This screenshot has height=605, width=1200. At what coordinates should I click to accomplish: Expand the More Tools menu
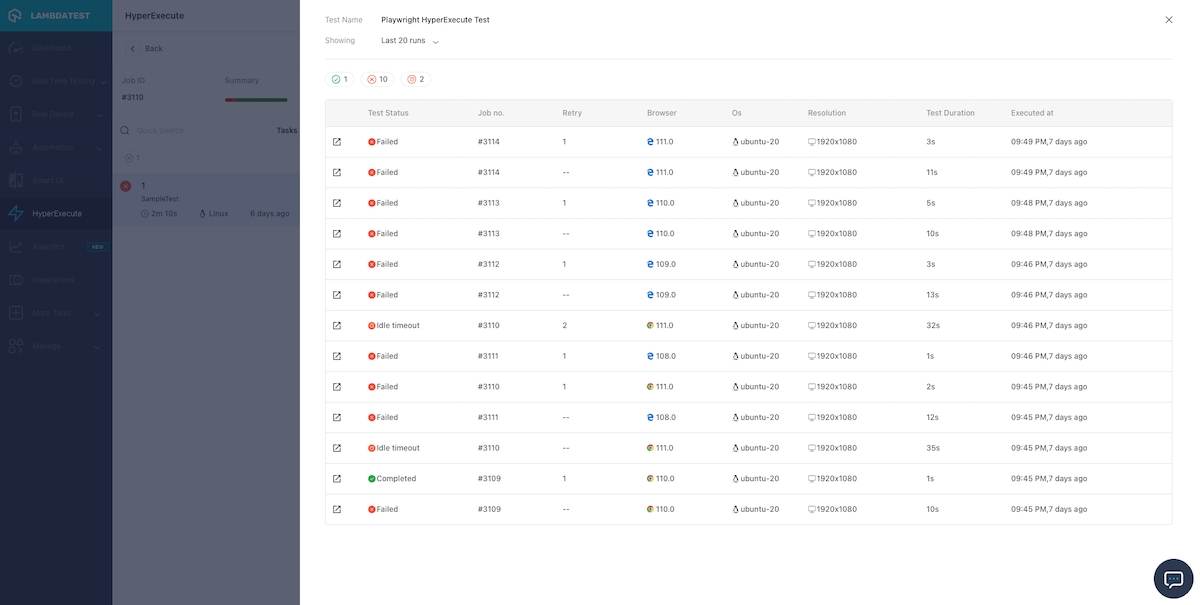(15, 312)
